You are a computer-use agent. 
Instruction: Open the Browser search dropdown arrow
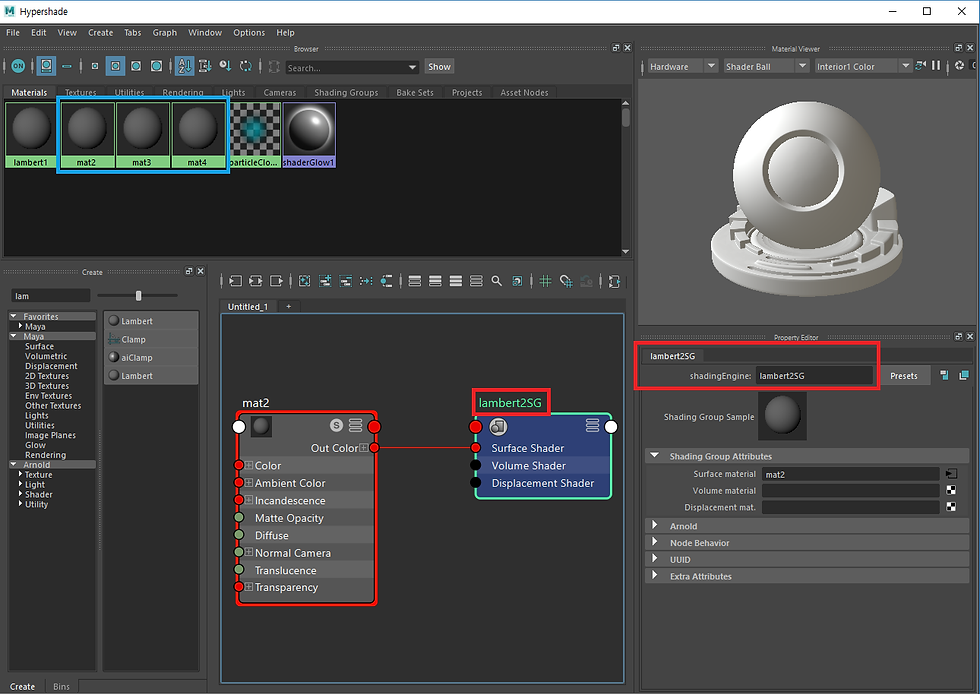click(412, 68)
